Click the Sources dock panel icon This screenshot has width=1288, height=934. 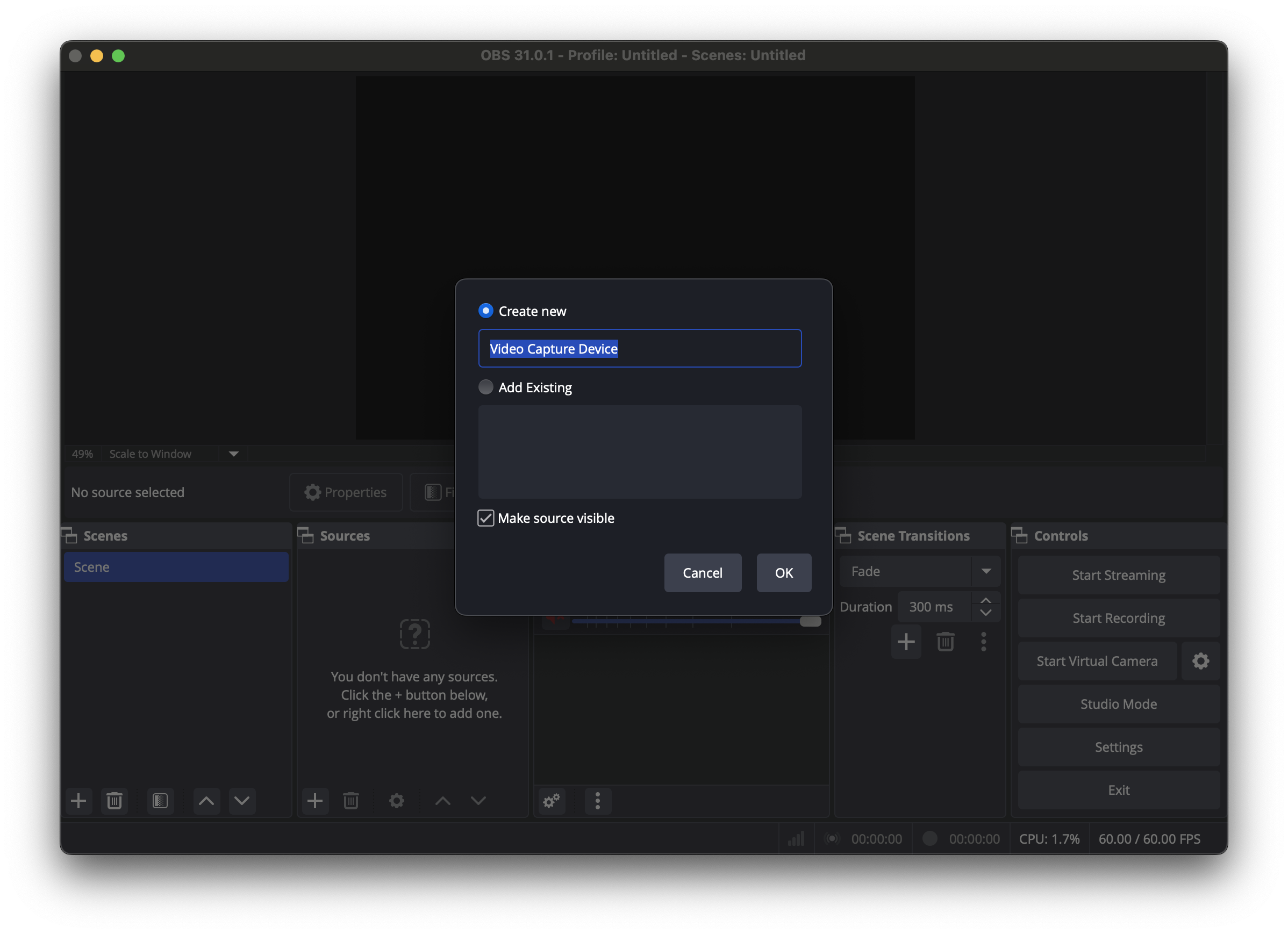click(x=305, y=535)
